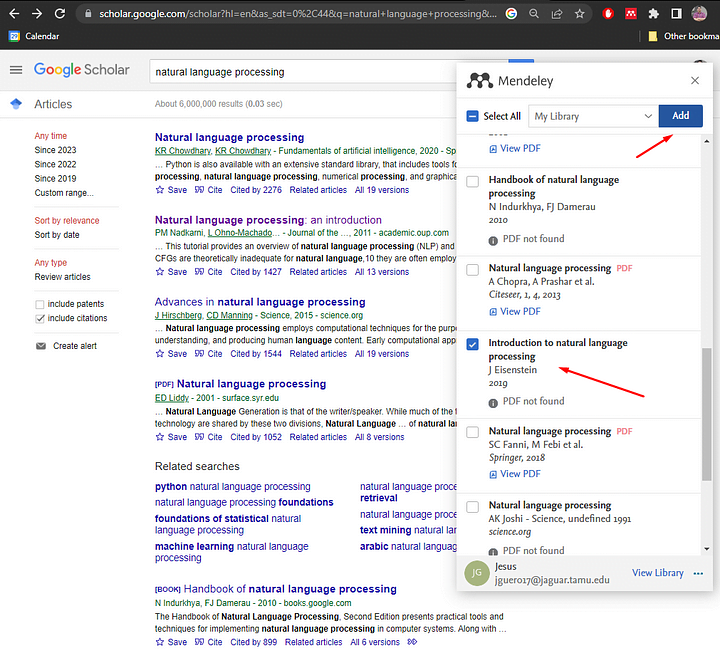Screen dimensions: 720x658
Task: Enable the include patents checkbox
Action: [x=40, y=304]
